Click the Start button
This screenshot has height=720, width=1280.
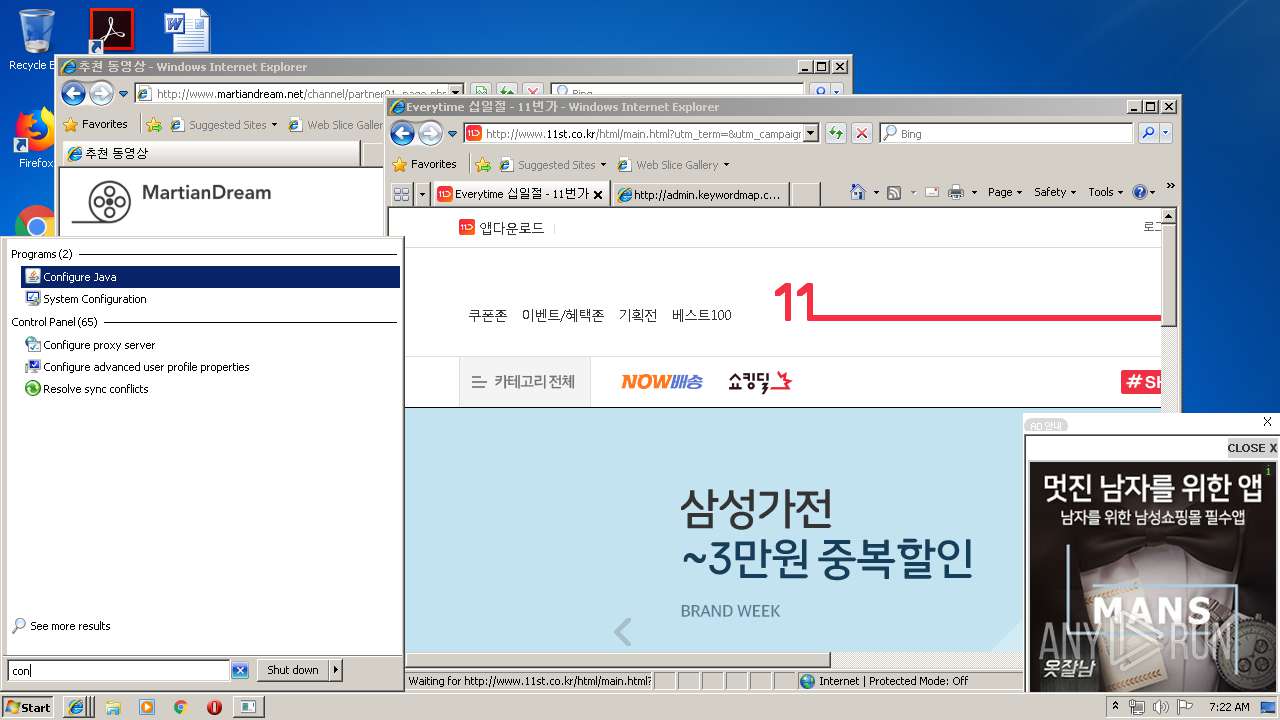click(28, 707)
